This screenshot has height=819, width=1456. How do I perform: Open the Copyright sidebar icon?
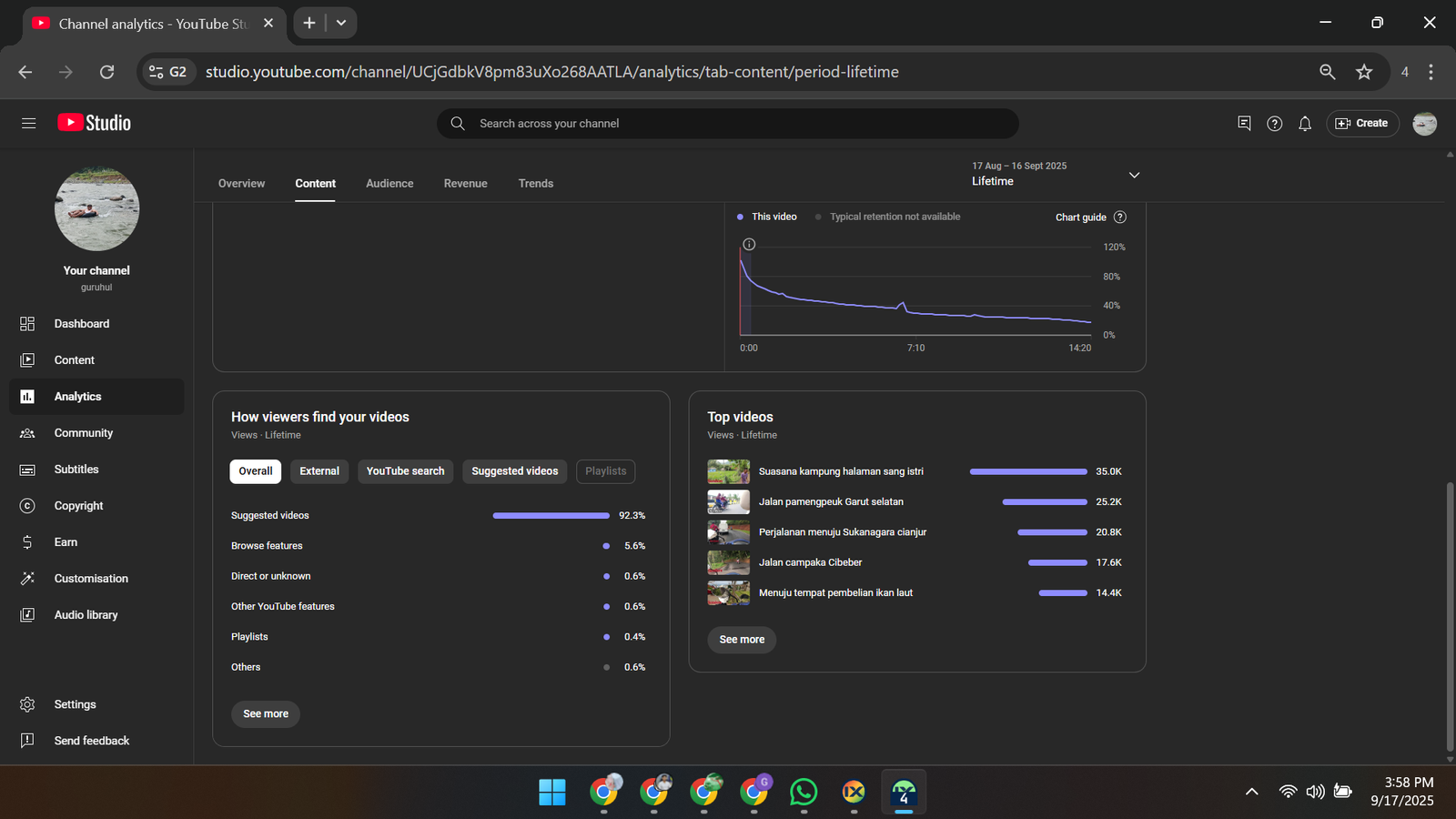coord(27,506)
